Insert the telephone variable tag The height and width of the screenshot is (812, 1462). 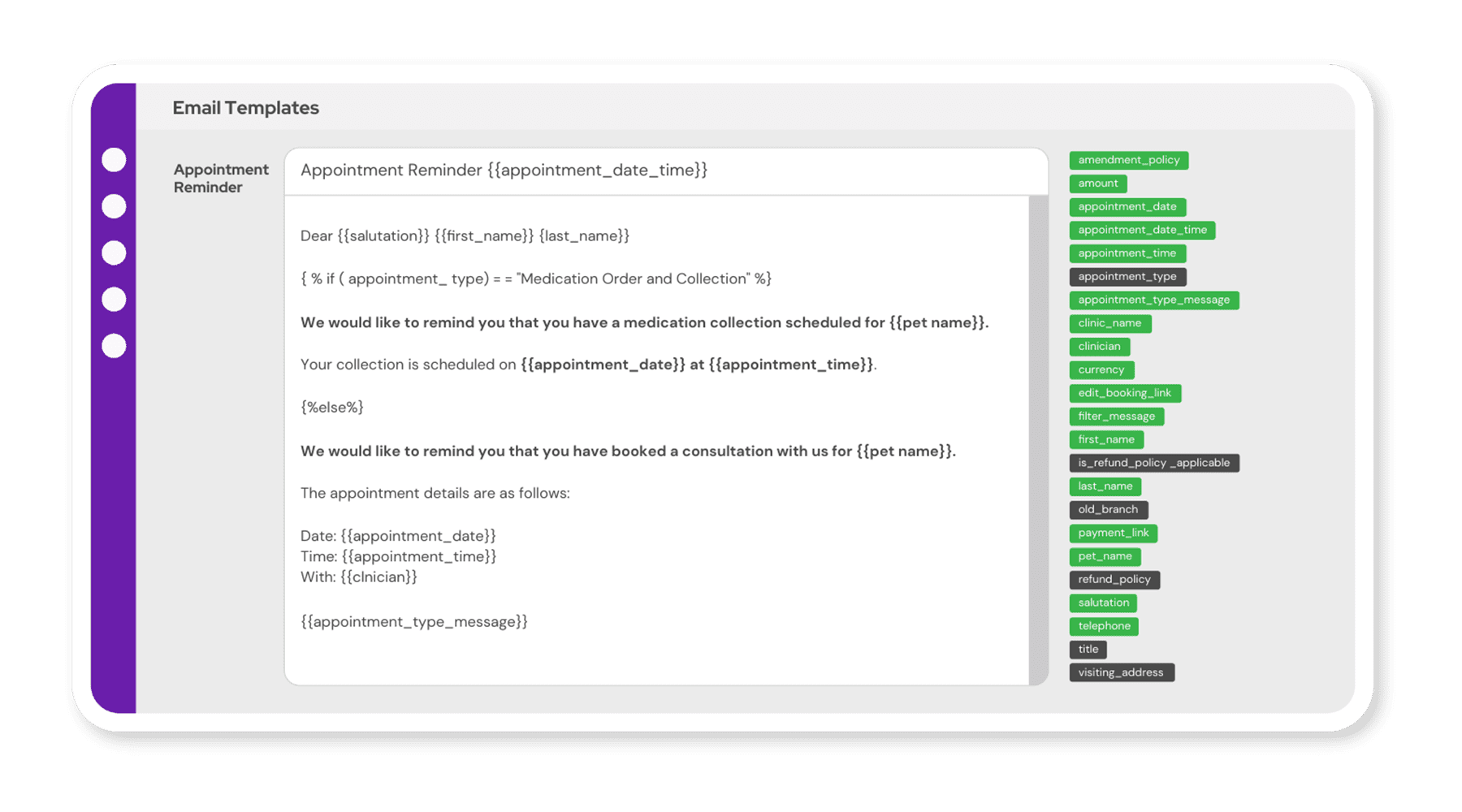(x=1104, y=626)
